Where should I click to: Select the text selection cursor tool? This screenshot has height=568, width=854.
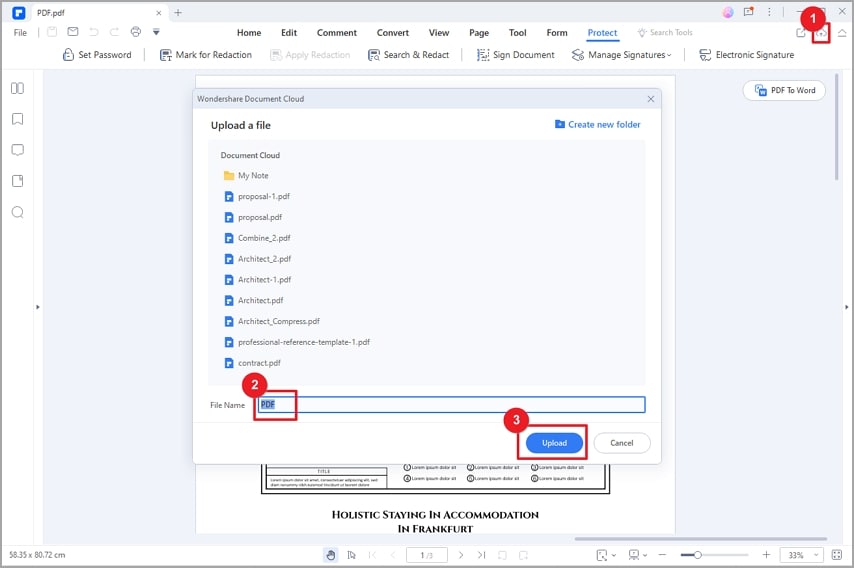click(351, 555)
